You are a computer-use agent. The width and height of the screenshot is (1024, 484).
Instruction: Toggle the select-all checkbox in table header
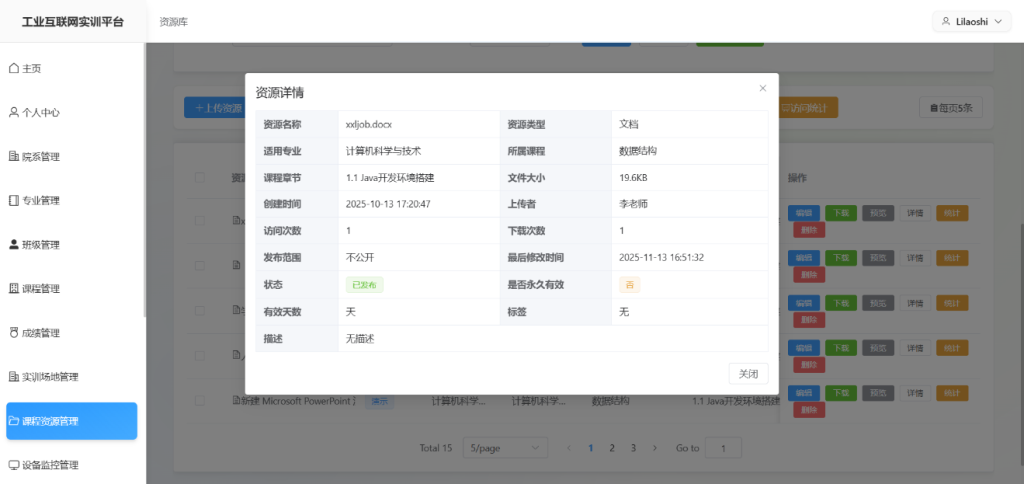coord(200,178)
